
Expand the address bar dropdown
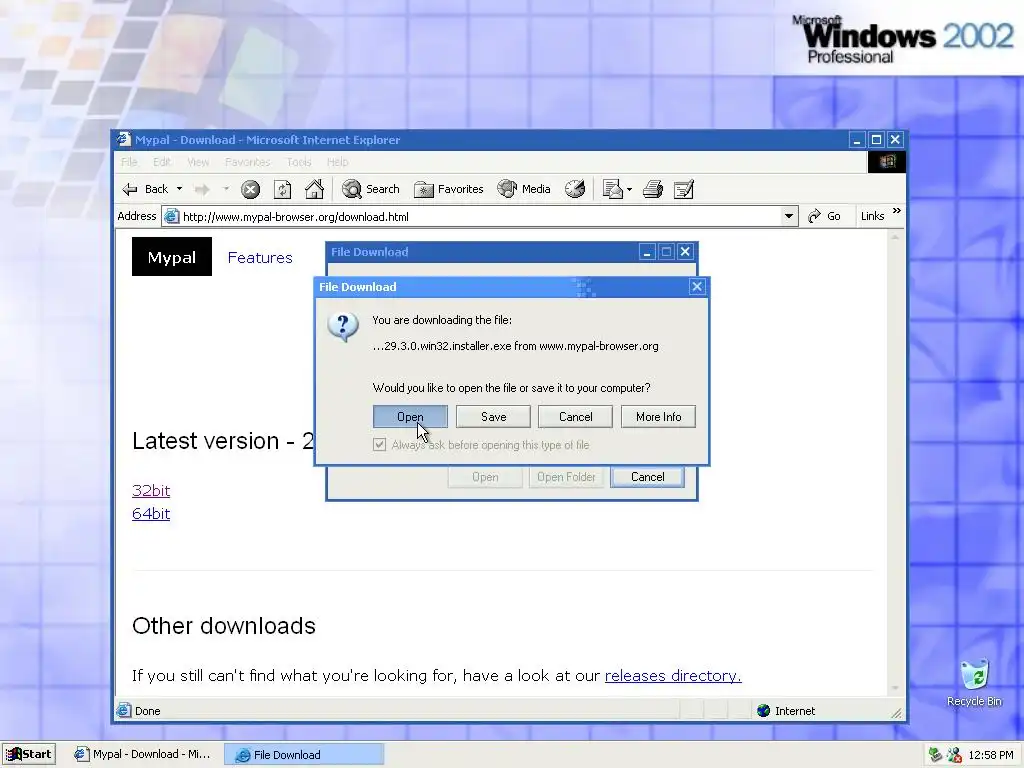click(x=789, y=216)
